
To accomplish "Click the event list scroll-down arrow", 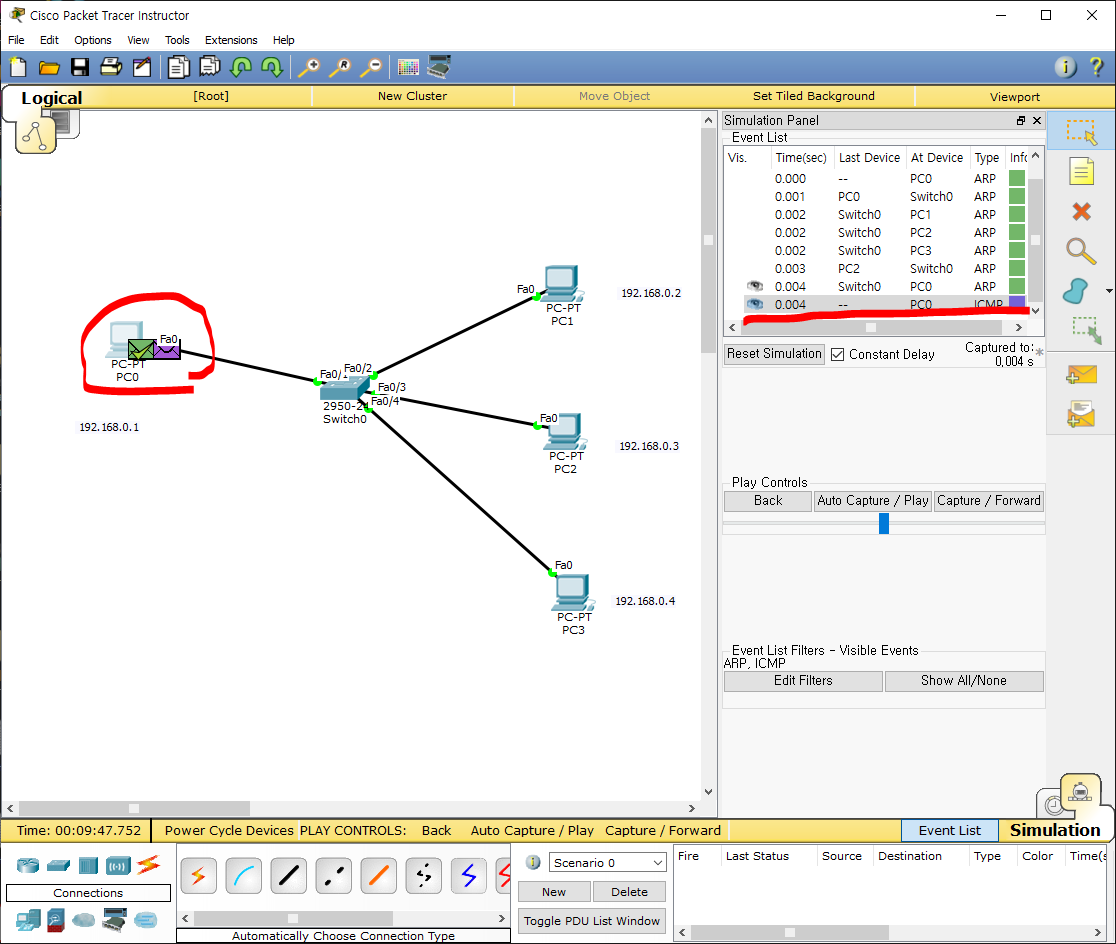I will (1036, 310).
